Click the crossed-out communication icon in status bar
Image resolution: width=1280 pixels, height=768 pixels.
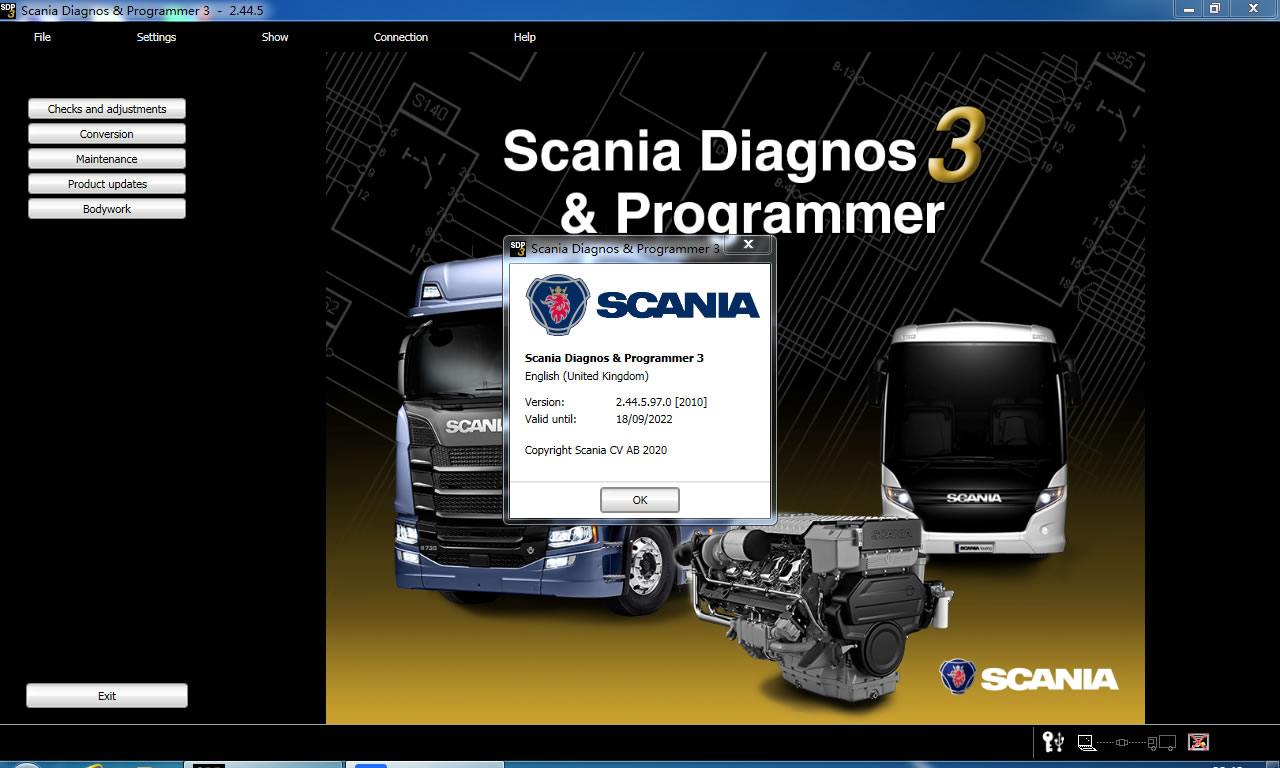pos(1198,743)
